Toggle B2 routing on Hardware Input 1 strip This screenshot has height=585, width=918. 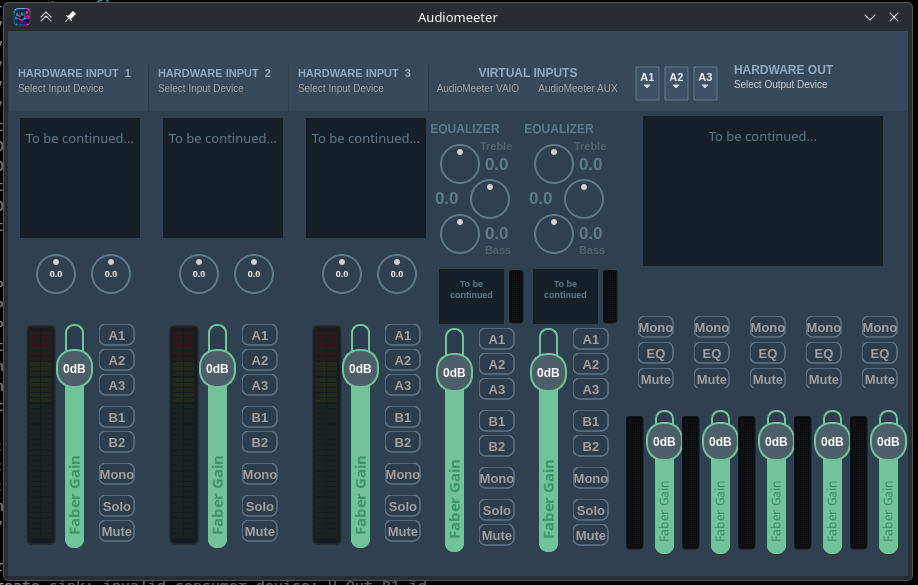[117, 442]
